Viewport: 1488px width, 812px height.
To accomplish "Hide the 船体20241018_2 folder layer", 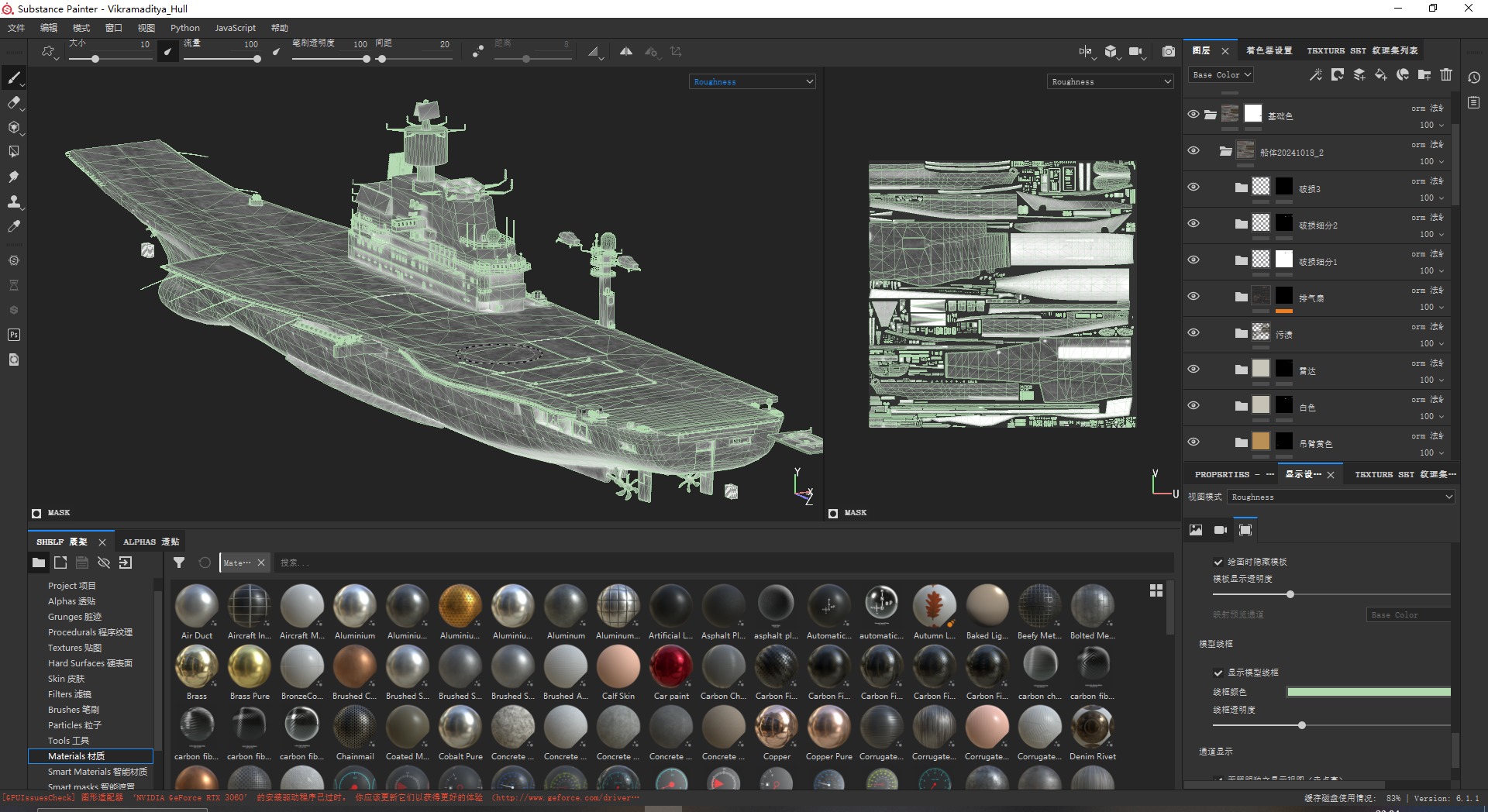I will (x=1193, y=150).
